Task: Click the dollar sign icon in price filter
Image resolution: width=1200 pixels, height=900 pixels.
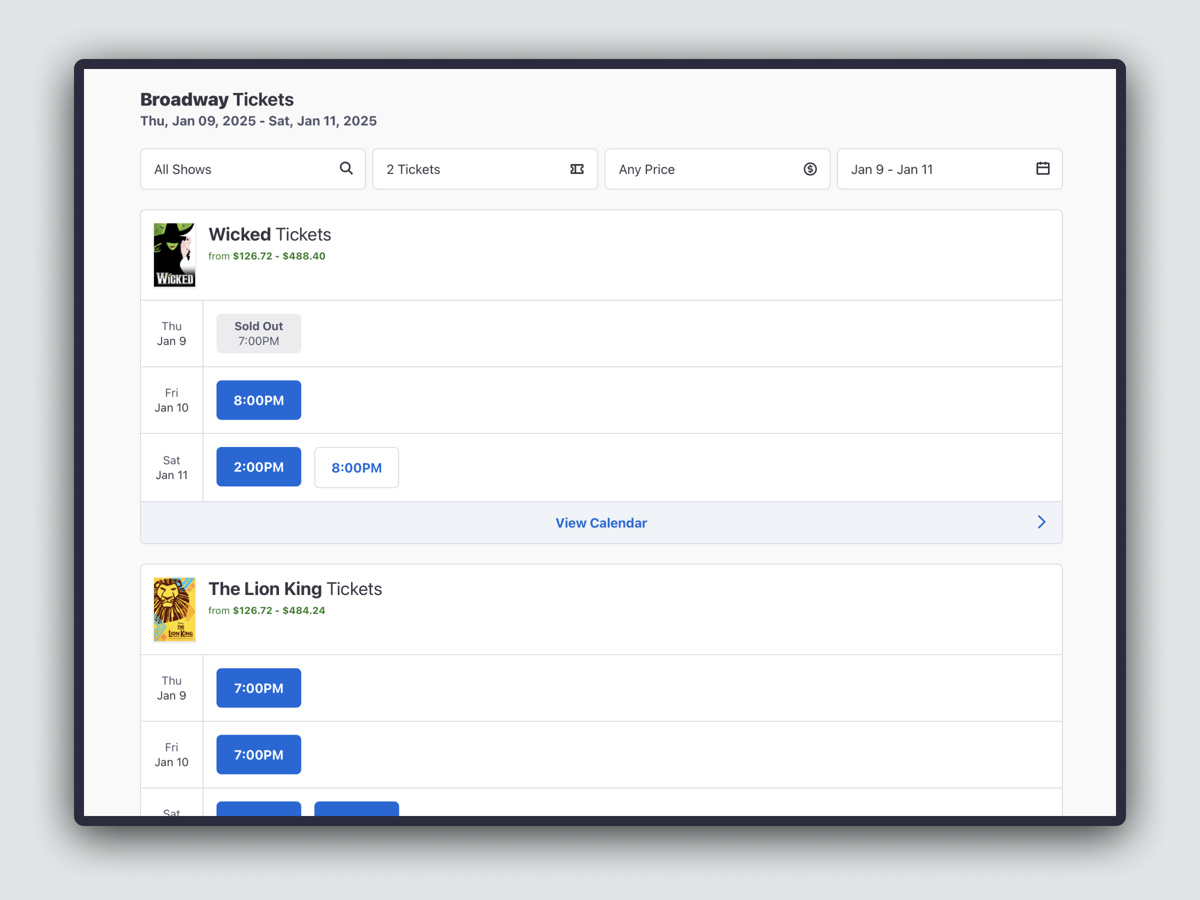Action: [x=810, y=169]
